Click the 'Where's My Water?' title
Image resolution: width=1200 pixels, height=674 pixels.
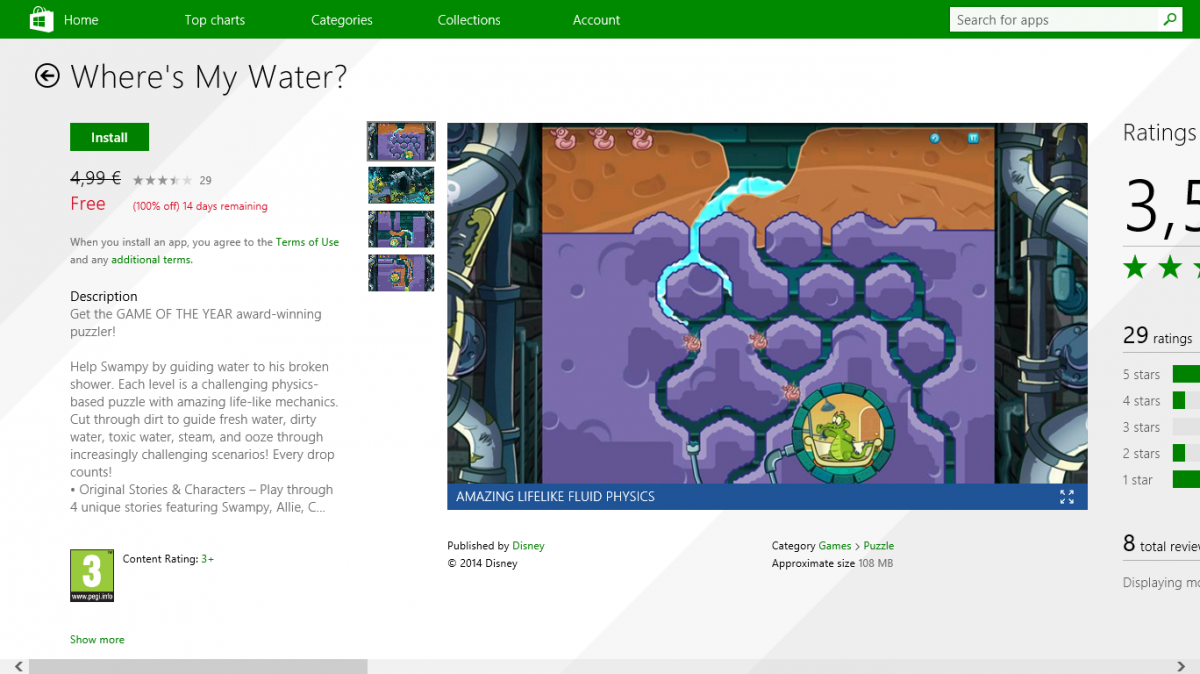(209, 77)
